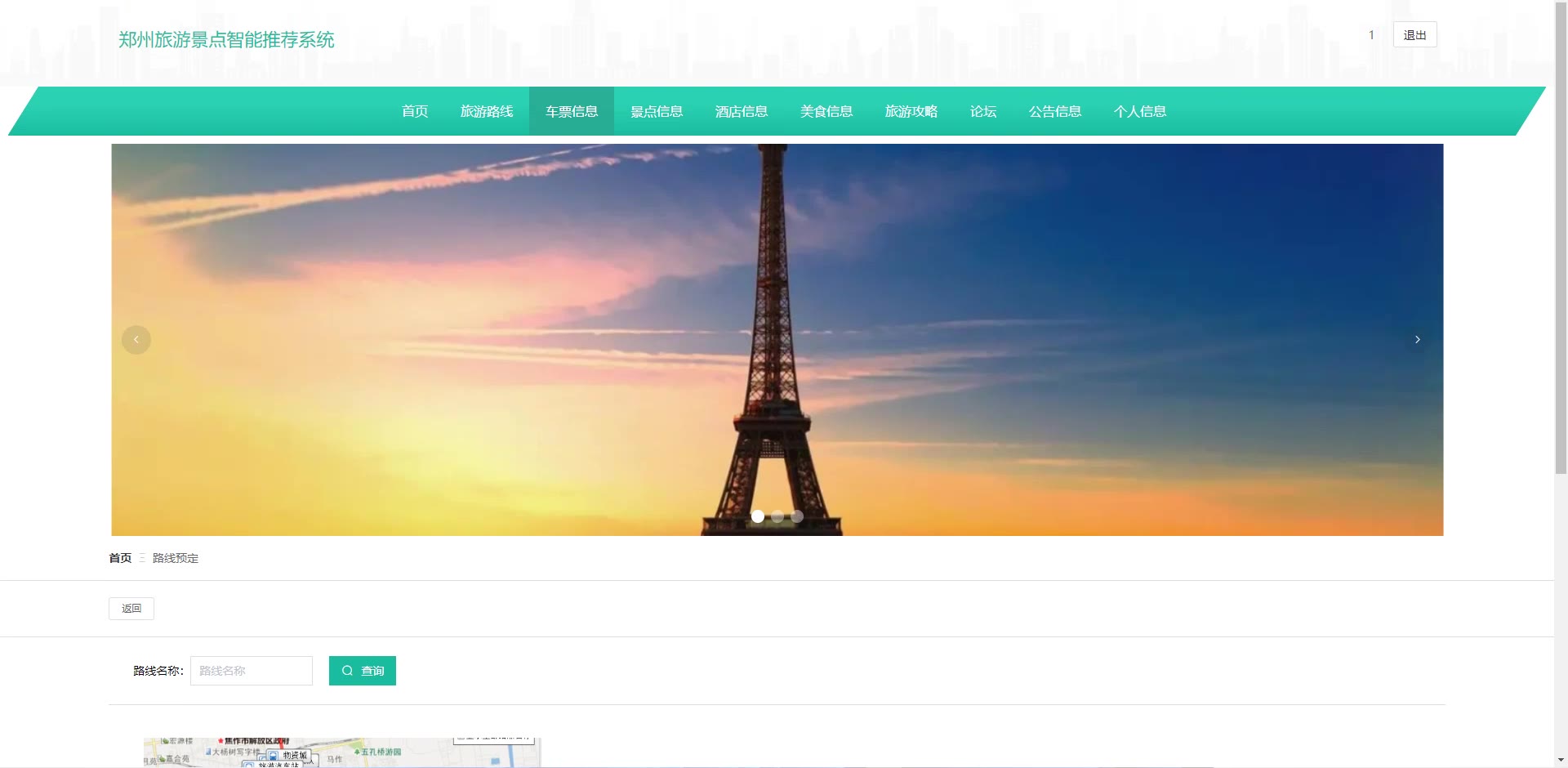1568x768 pixels.
Task: Open the 旅游路线 navigation tab
Action: point(487,111)
